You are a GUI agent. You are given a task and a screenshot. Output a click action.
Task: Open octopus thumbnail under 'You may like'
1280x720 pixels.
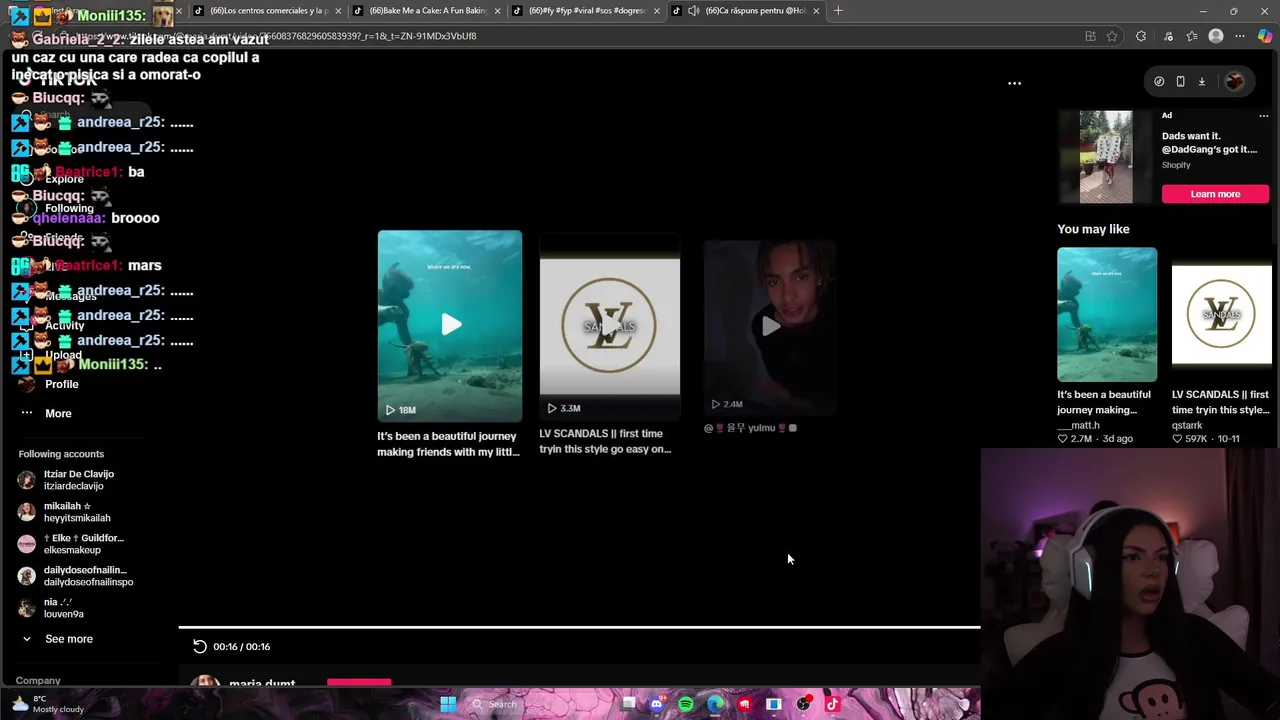[x=1107, y=314]
